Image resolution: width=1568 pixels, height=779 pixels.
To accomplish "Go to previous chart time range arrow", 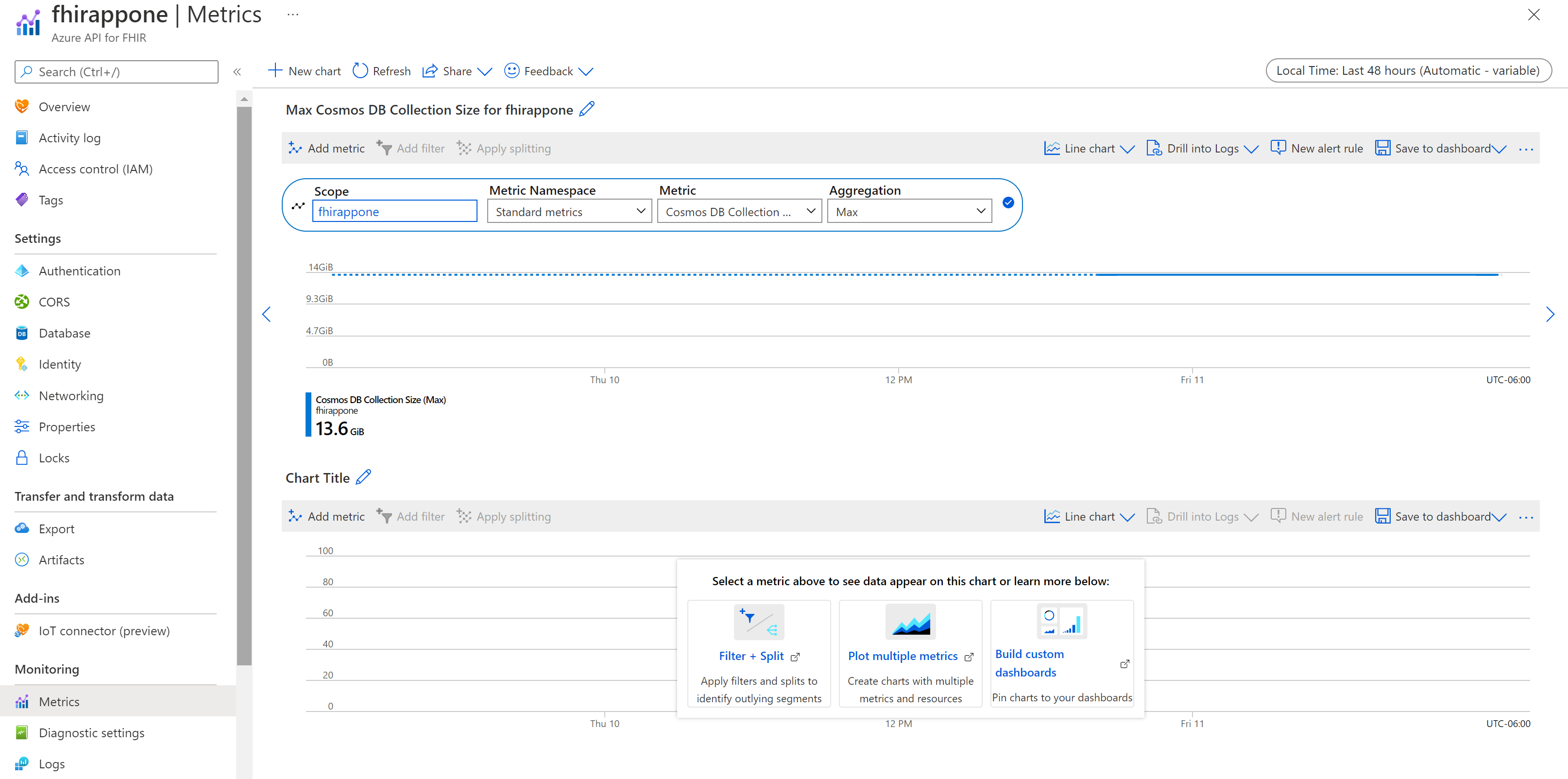I will point(267,315).
